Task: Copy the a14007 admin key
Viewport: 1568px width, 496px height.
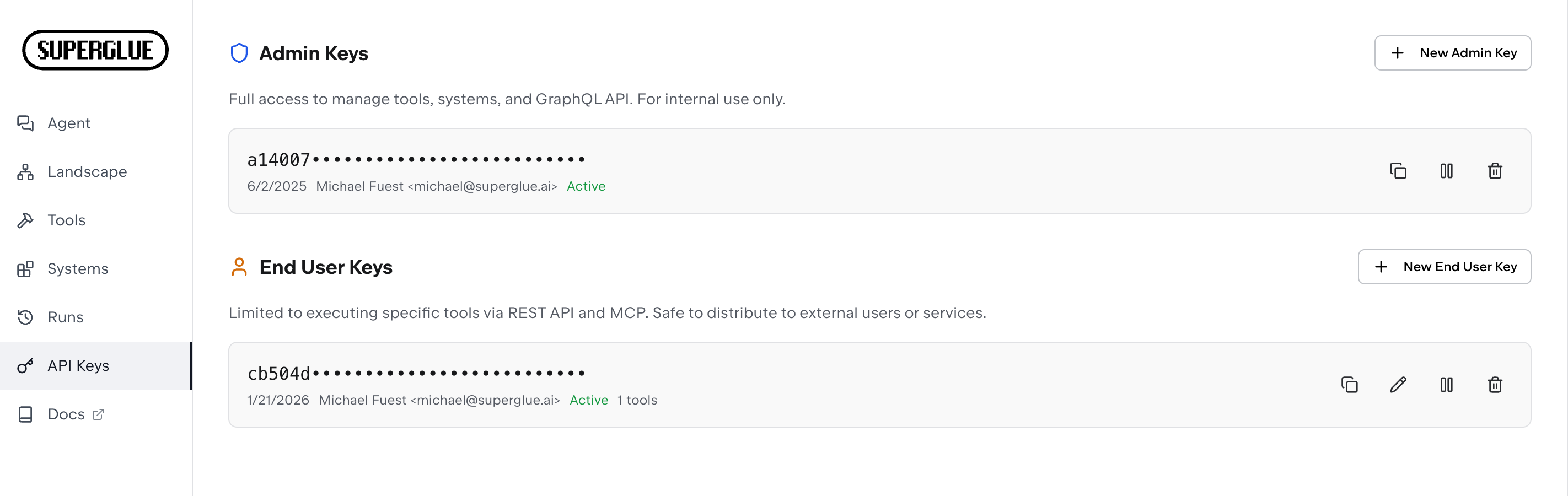Action: tap(1398, 171)
